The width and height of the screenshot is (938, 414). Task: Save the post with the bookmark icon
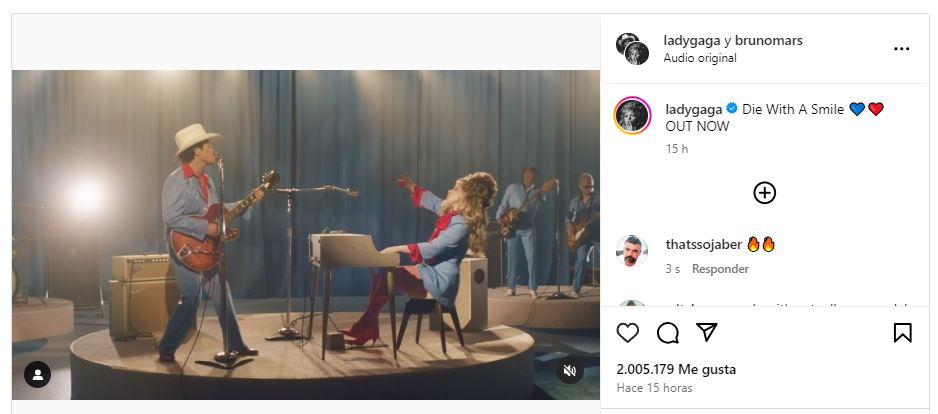(x=902, y=333)
